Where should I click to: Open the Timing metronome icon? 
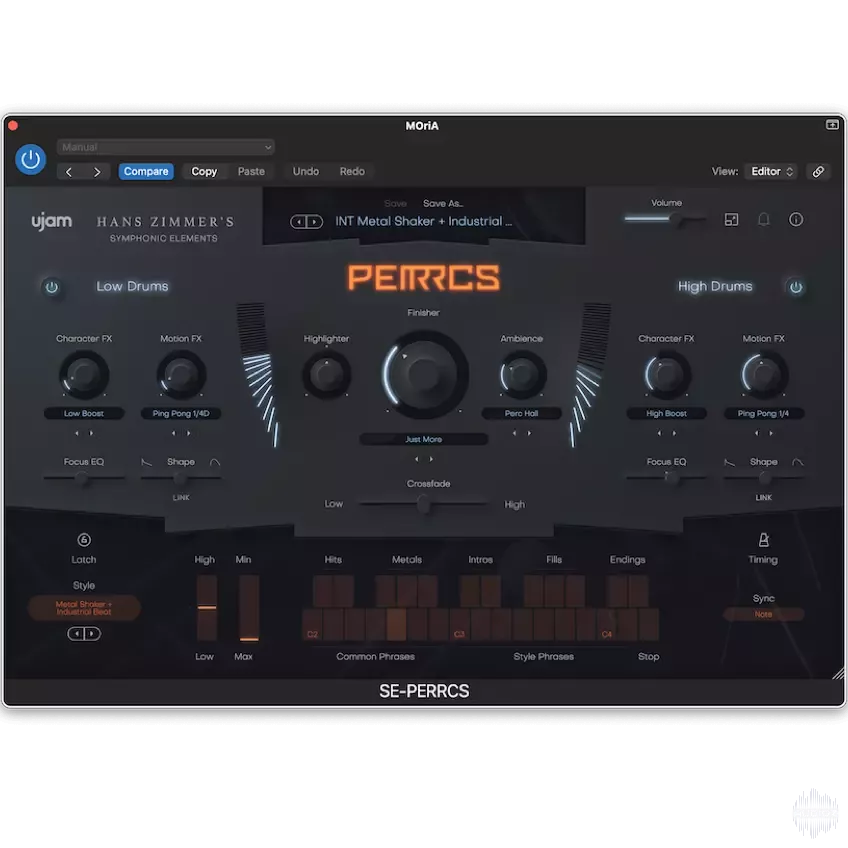click(764, 540)
